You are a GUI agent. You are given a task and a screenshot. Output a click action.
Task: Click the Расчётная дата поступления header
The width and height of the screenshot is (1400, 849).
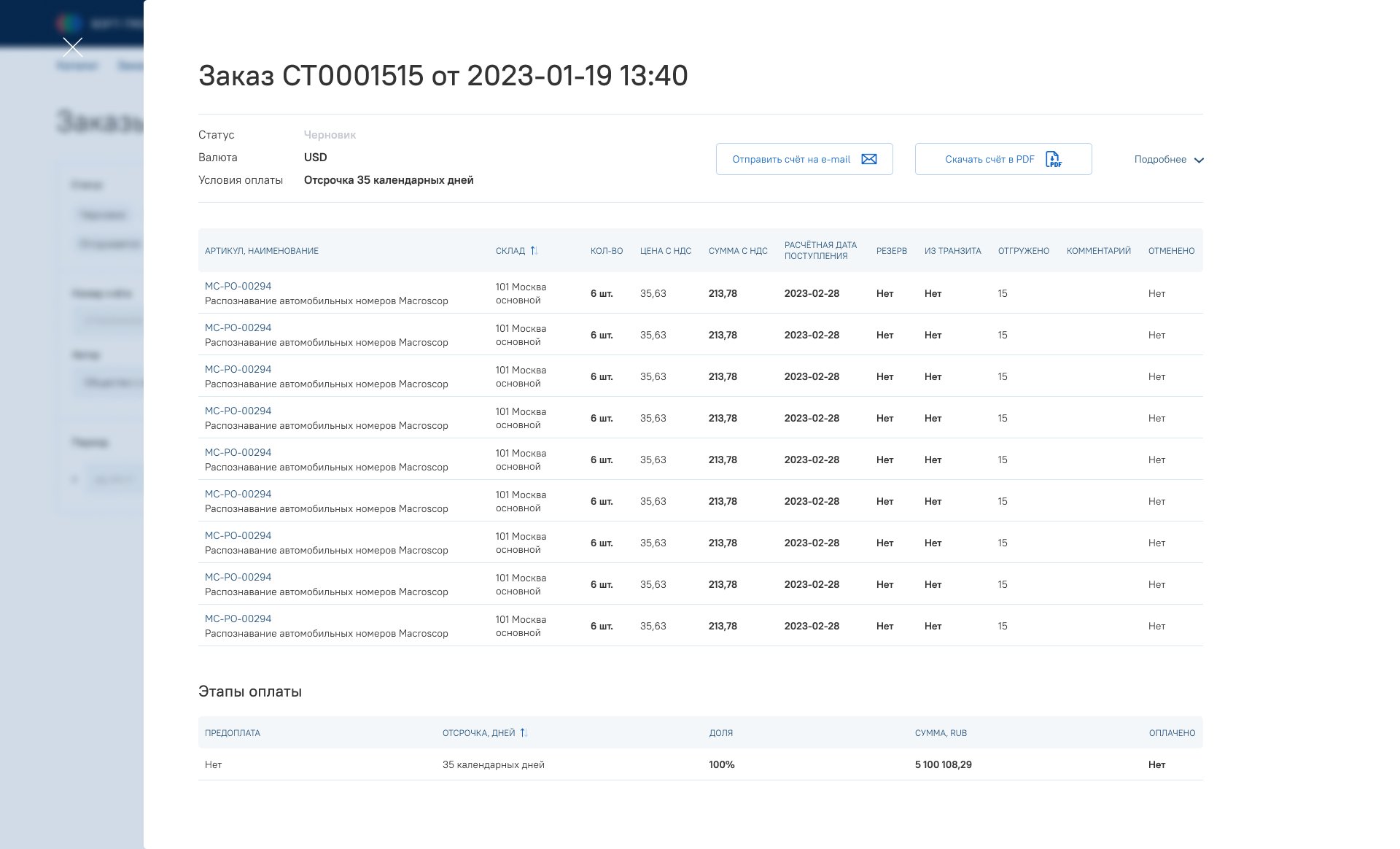(820, 250)
